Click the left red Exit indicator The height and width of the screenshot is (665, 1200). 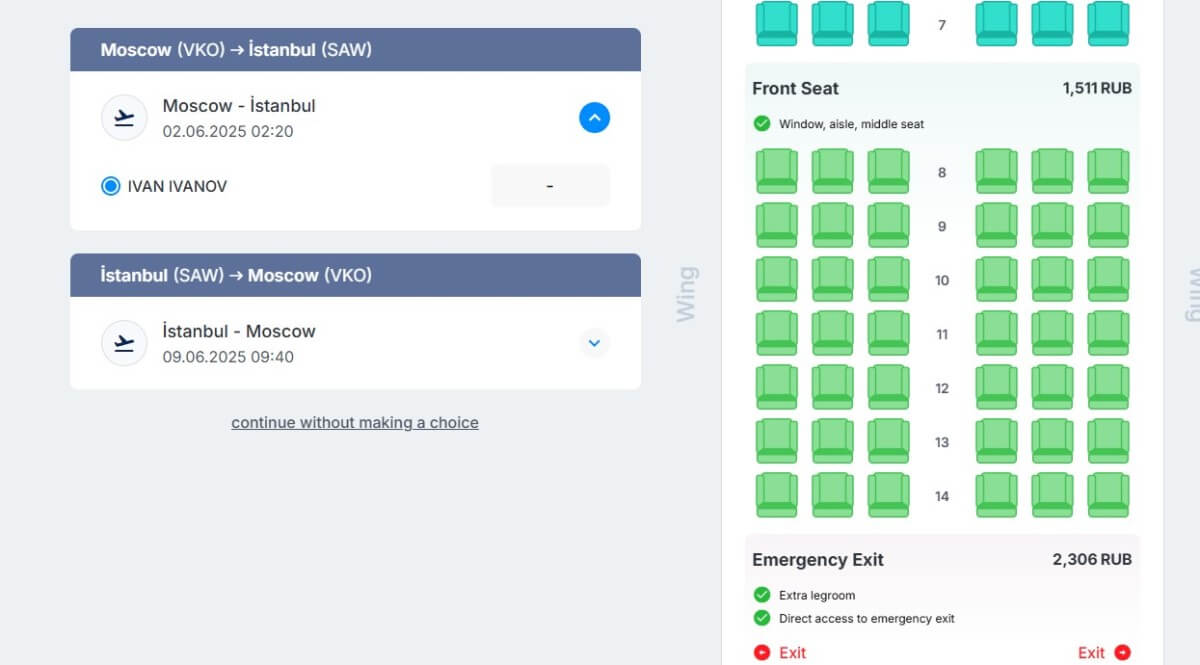(780, 652)
